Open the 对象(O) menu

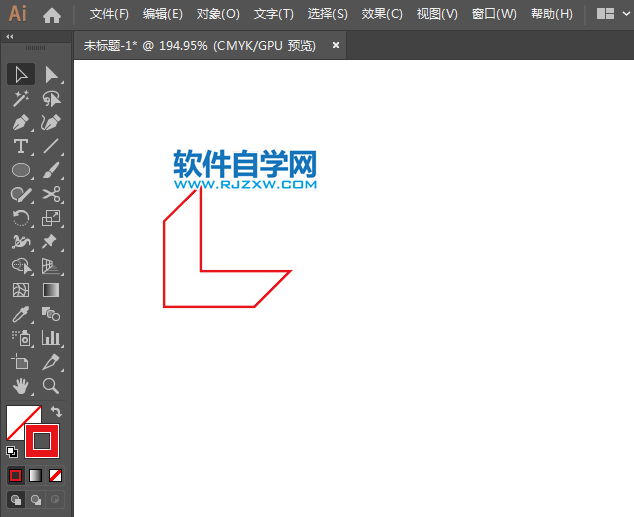(x=218, y=14)
